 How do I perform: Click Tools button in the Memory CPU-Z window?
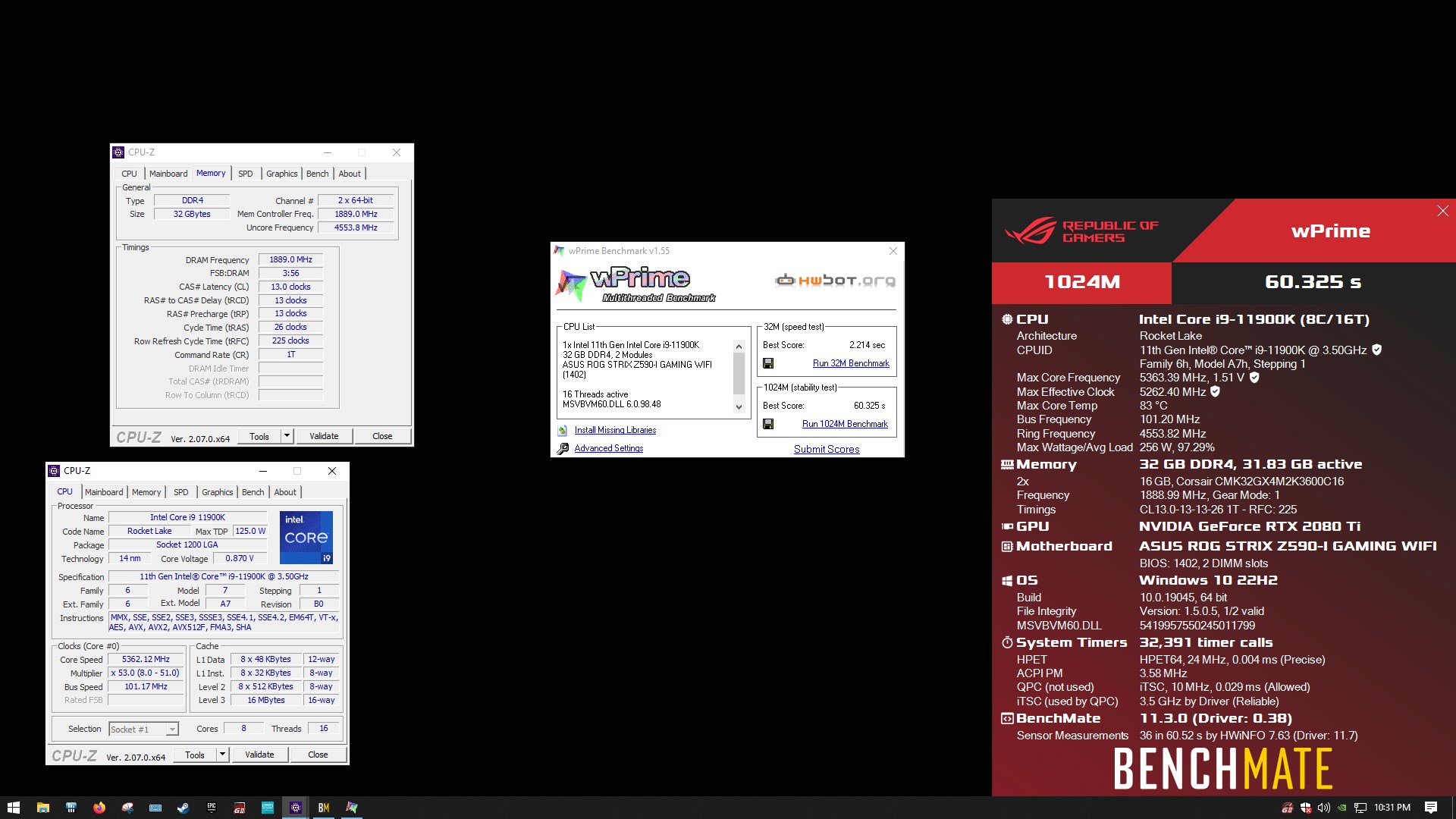(x=259, y=436)
